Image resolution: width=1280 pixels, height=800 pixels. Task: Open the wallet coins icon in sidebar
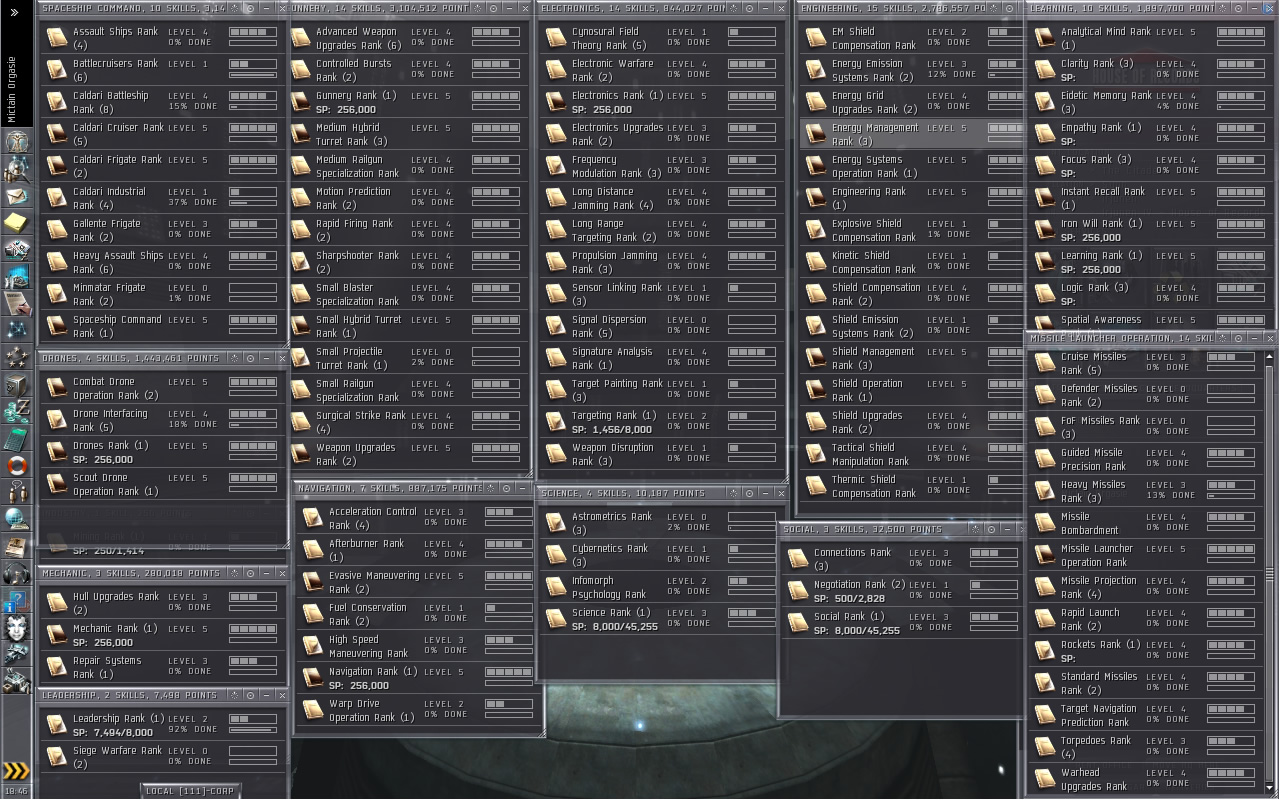16,411
